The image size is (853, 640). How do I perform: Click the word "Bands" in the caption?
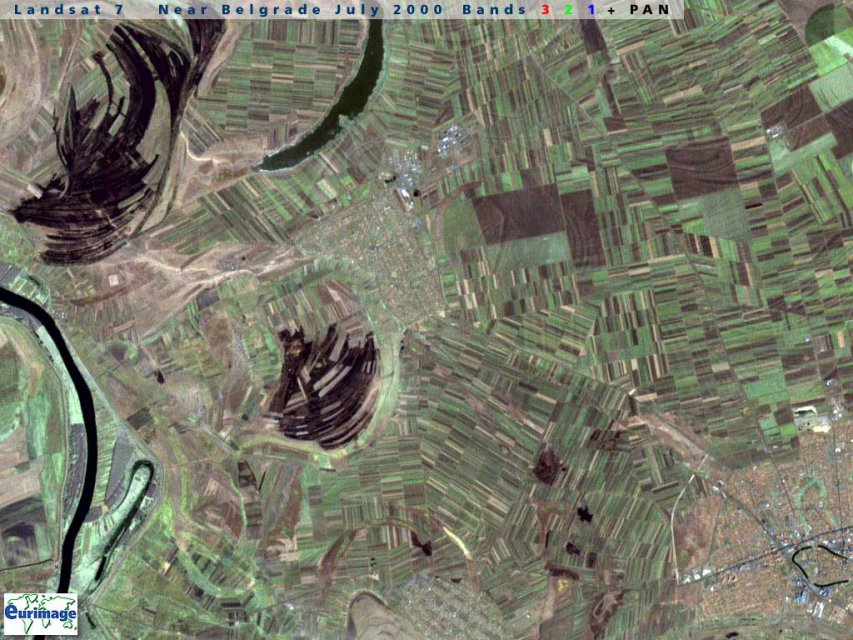pyautogui.click(x=495, y=9)
